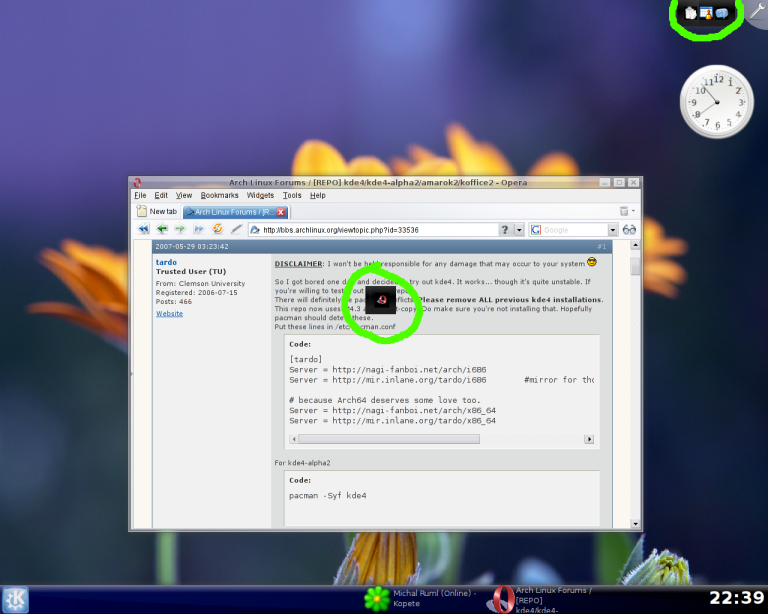The image size is (768, 614).
Task: Click 'For kde4-alpha2' text
Action: [302, 463]
